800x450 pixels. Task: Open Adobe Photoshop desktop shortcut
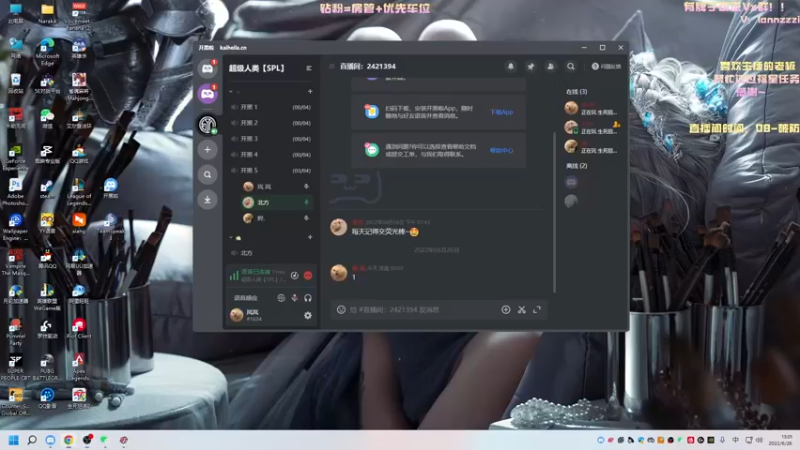pyautogui.click(x=15, y=192)
